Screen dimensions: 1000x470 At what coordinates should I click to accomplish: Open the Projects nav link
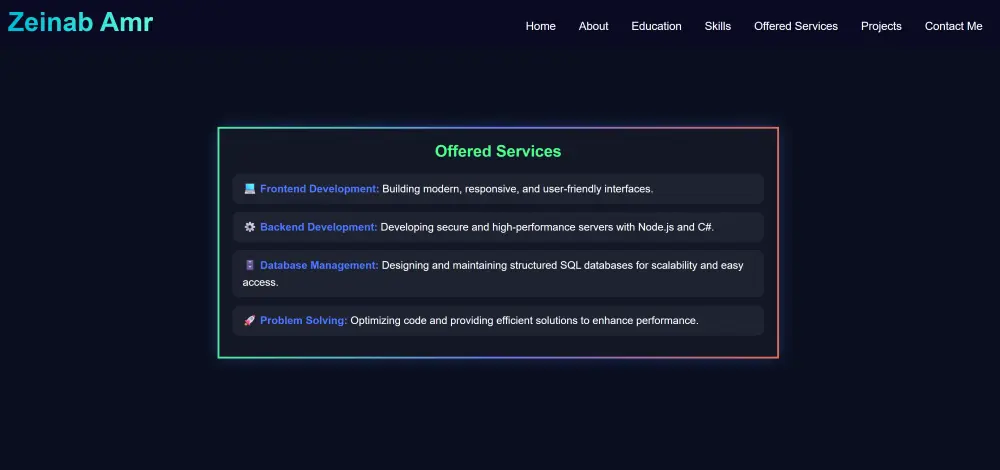coord(881,26)
